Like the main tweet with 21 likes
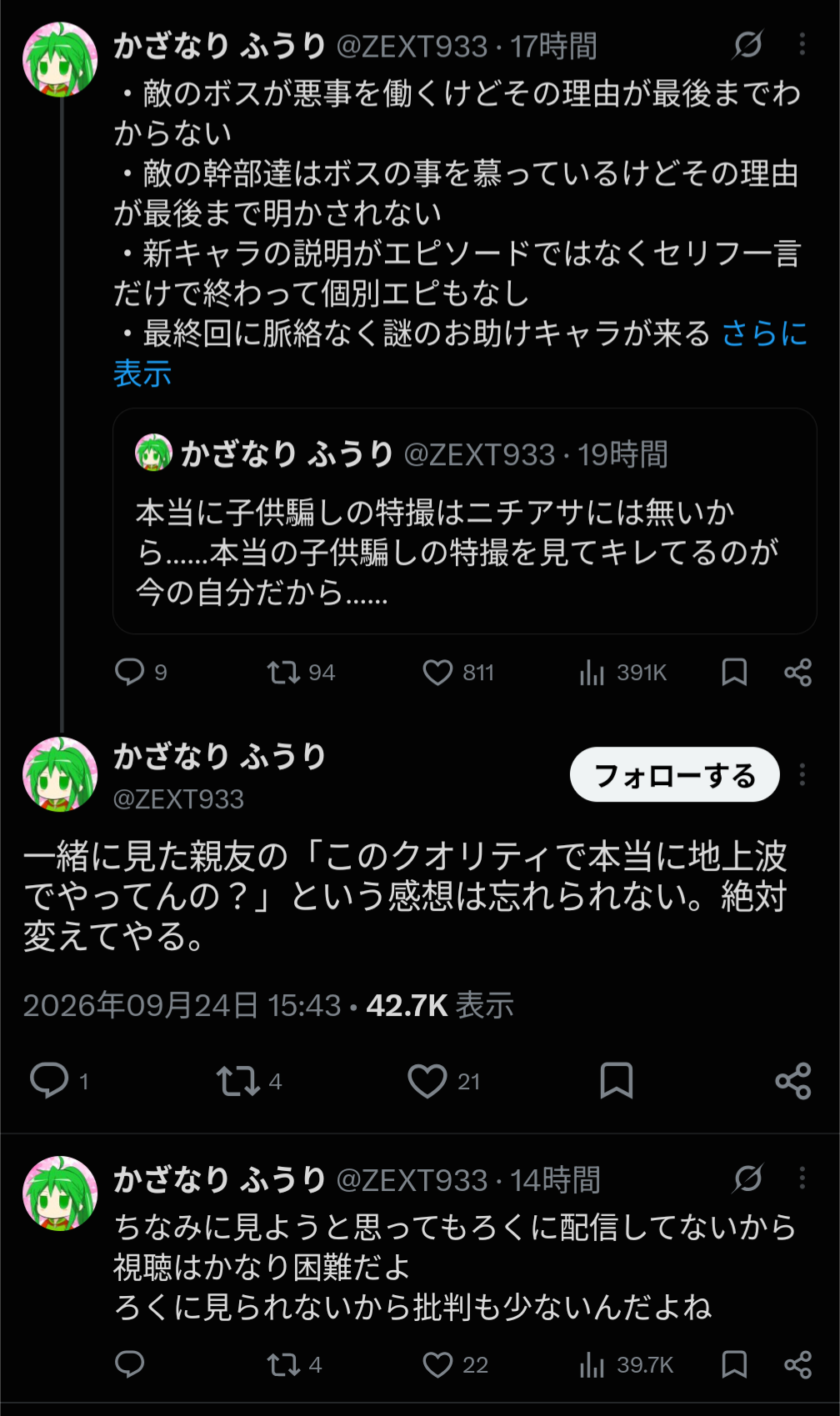This screenshot has height=1416, width=840. click(444, 1081)
